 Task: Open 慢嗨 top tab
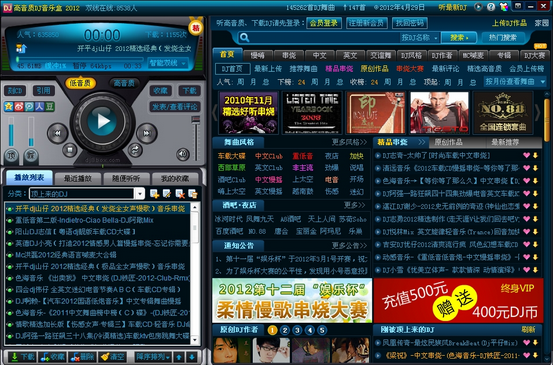(258, 55)
